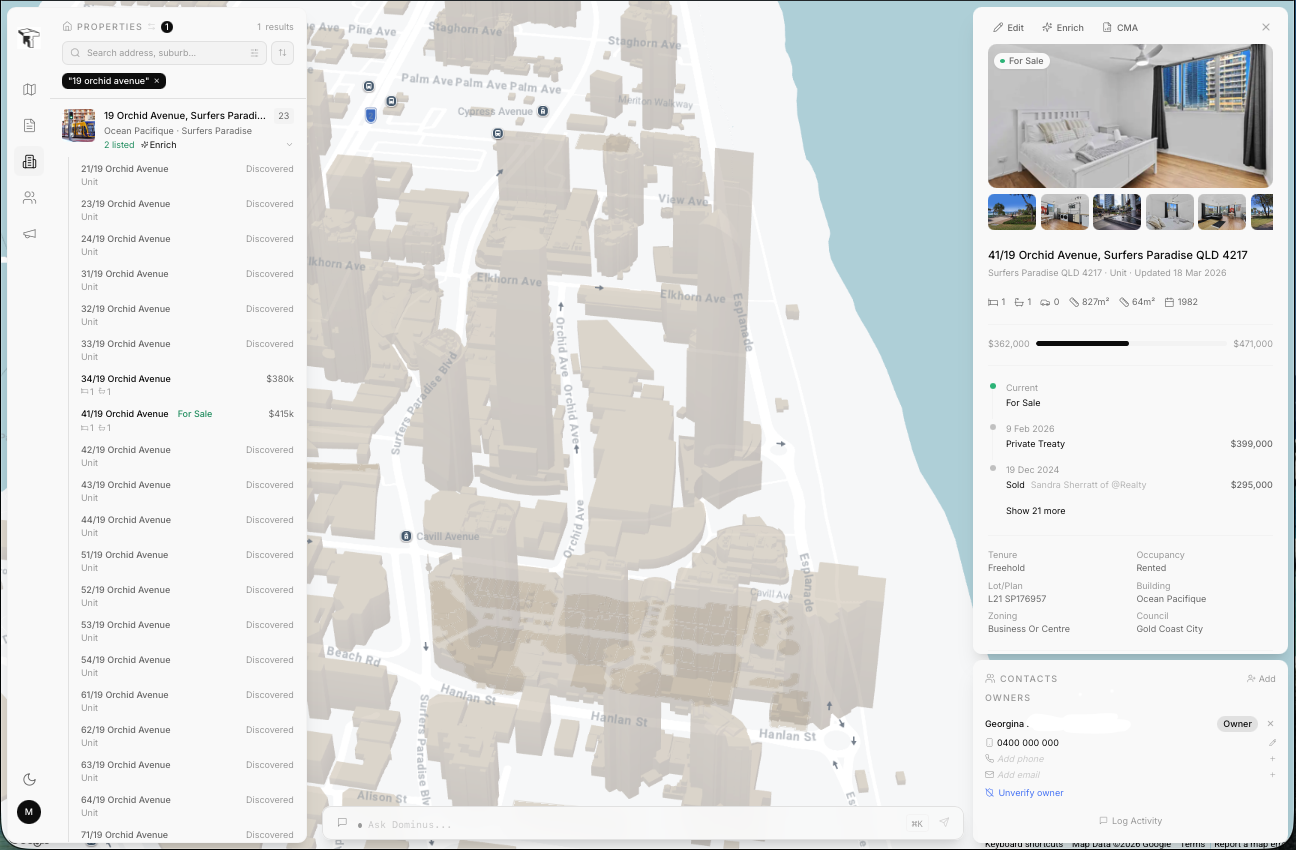Open the CMA tab in property panel
The height and width of the screenshot is (850, 1296).
click(1120, 28)
